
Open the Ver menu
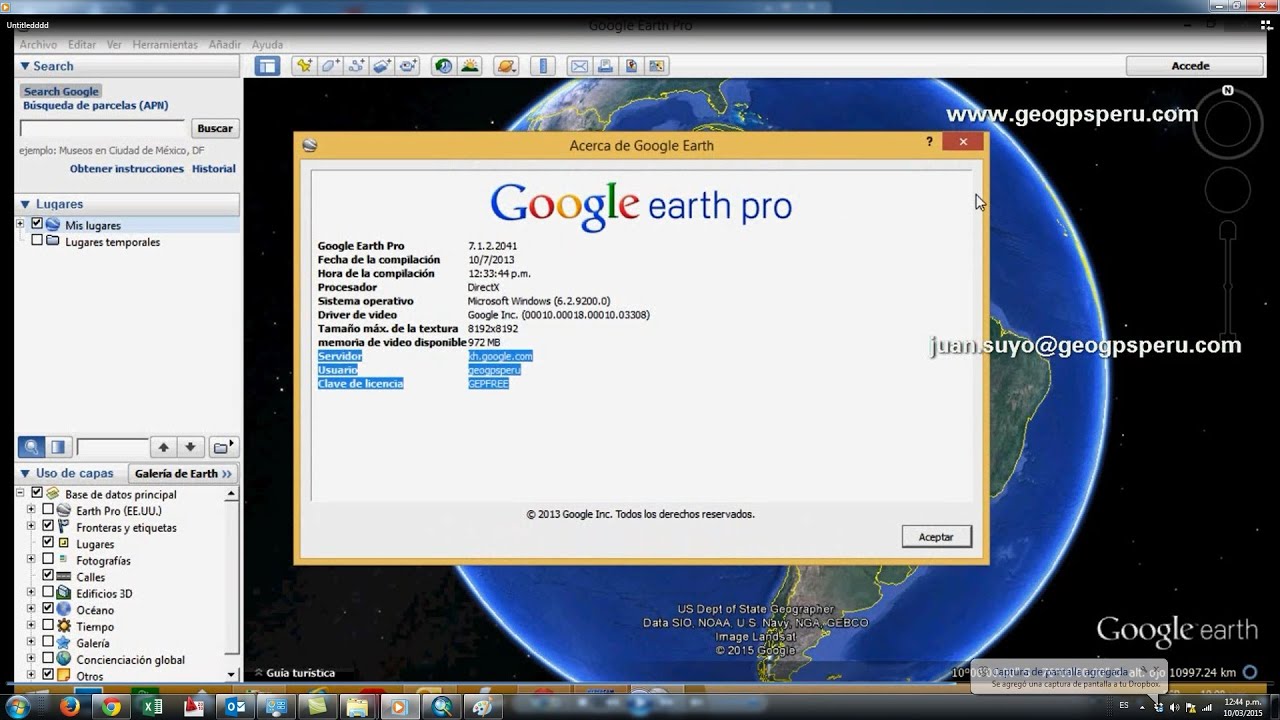[x=114, y=44]
